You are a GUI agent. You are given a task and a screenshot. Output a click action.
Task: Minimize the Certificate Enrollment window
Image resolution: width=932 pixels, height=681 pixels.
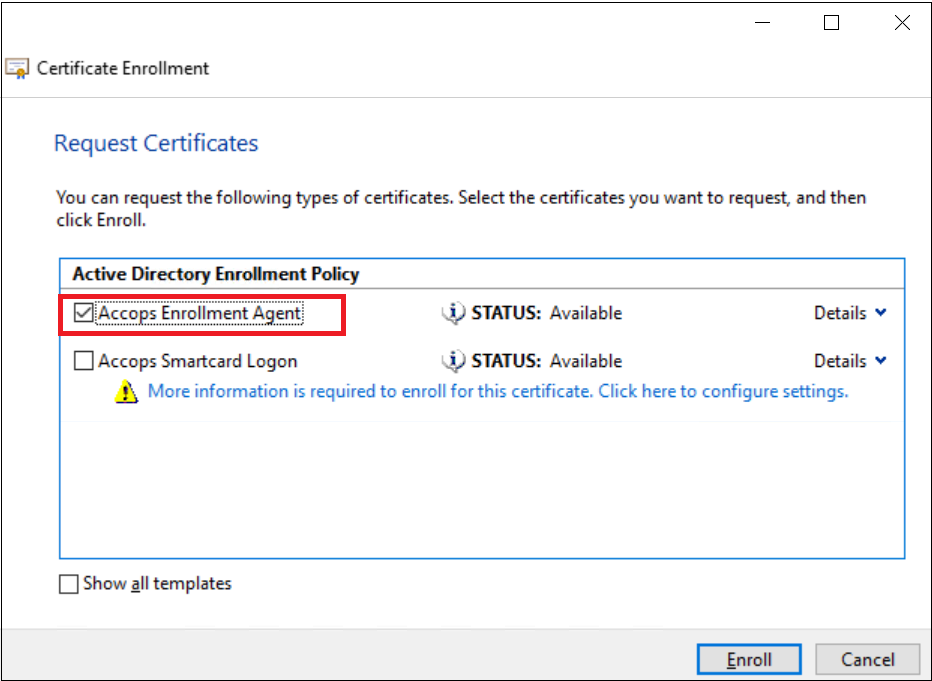coord(763,23)
